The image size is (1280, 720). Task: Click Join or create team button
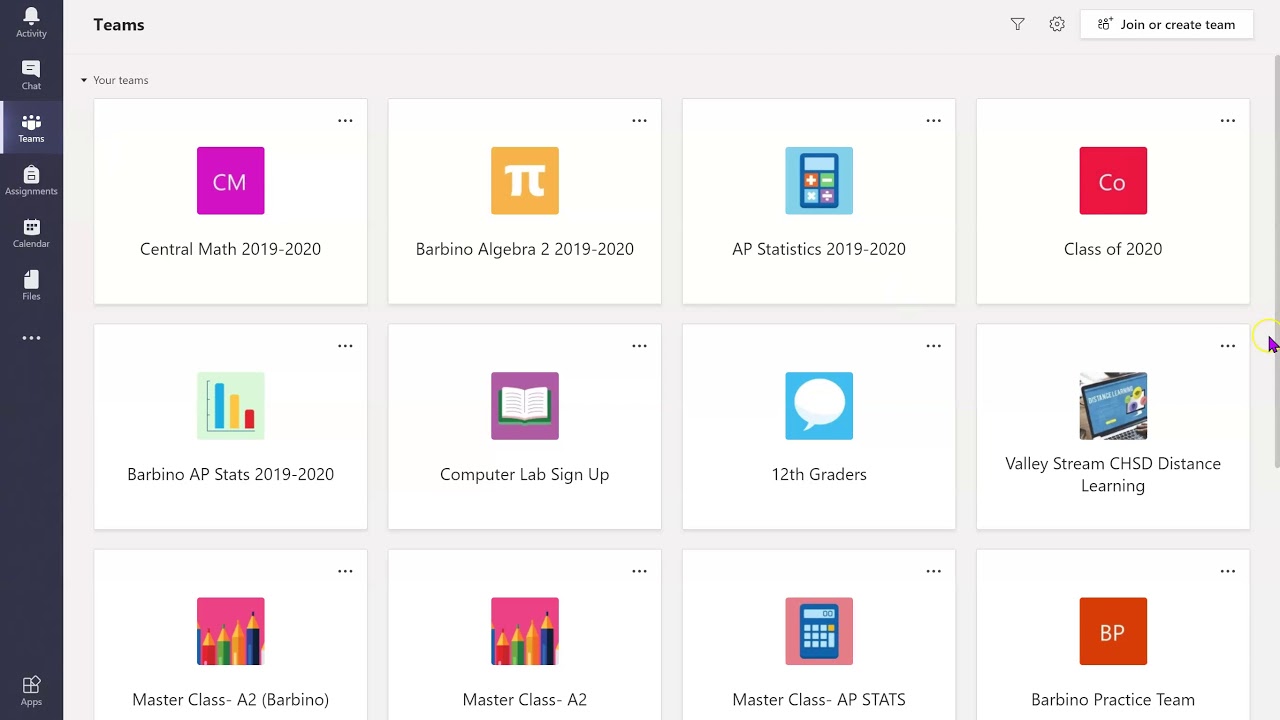(1166, 24)
